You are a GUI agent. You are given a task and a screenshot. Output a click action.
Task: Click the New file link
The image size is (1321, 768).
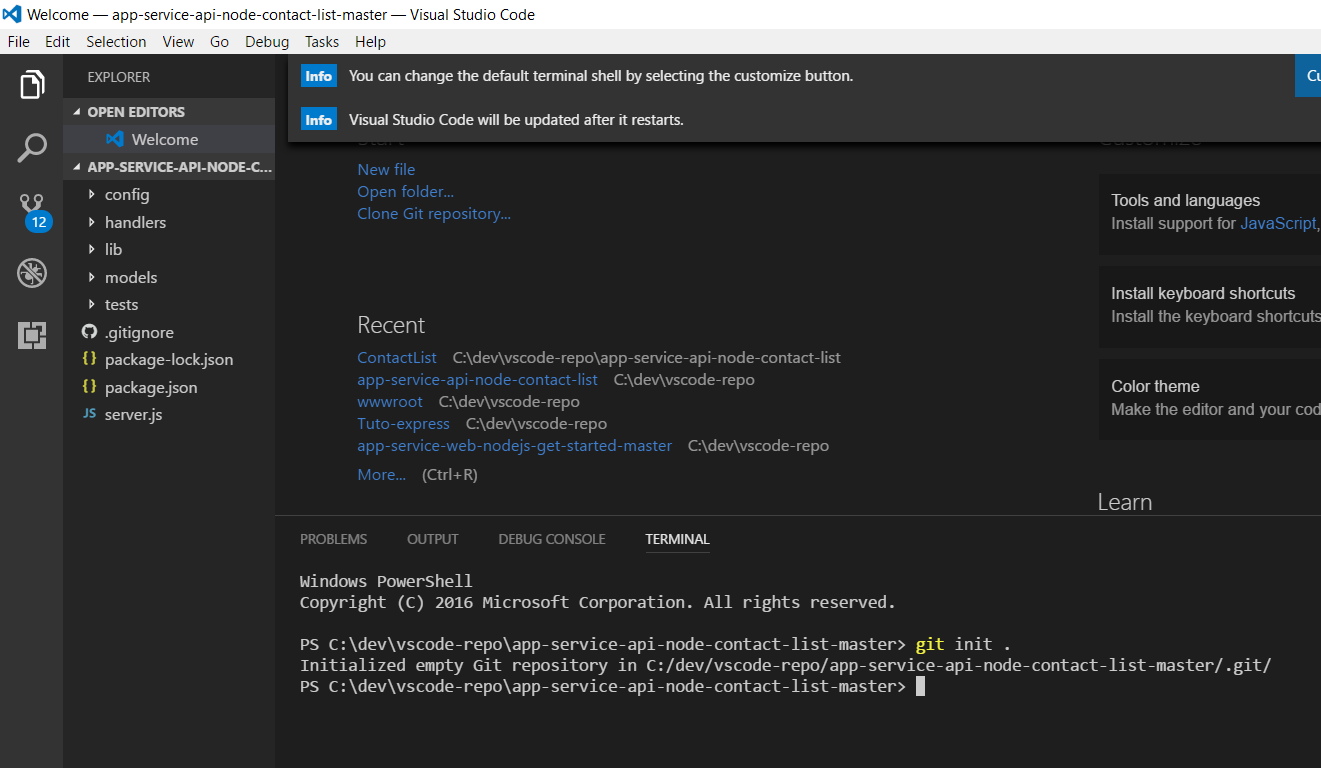386,170
